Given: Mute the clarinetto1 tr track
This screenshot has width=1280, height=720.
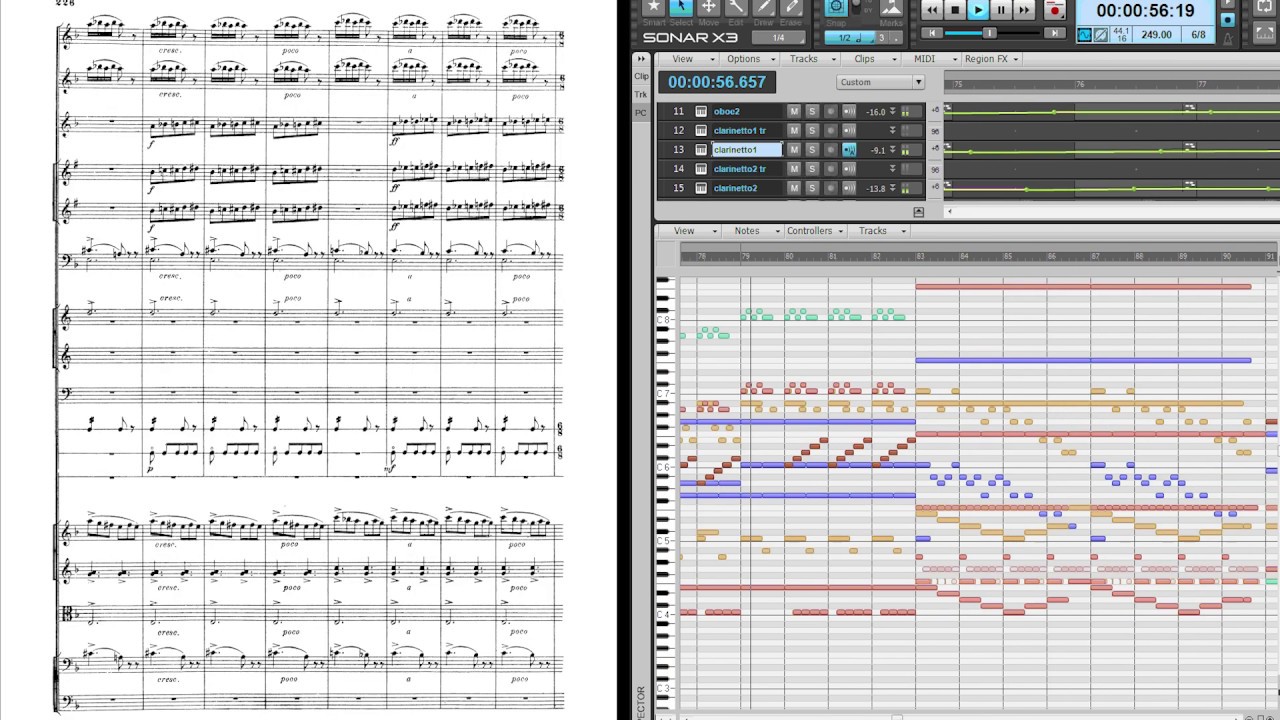Looking at the screenshot, I should point(794,130).
